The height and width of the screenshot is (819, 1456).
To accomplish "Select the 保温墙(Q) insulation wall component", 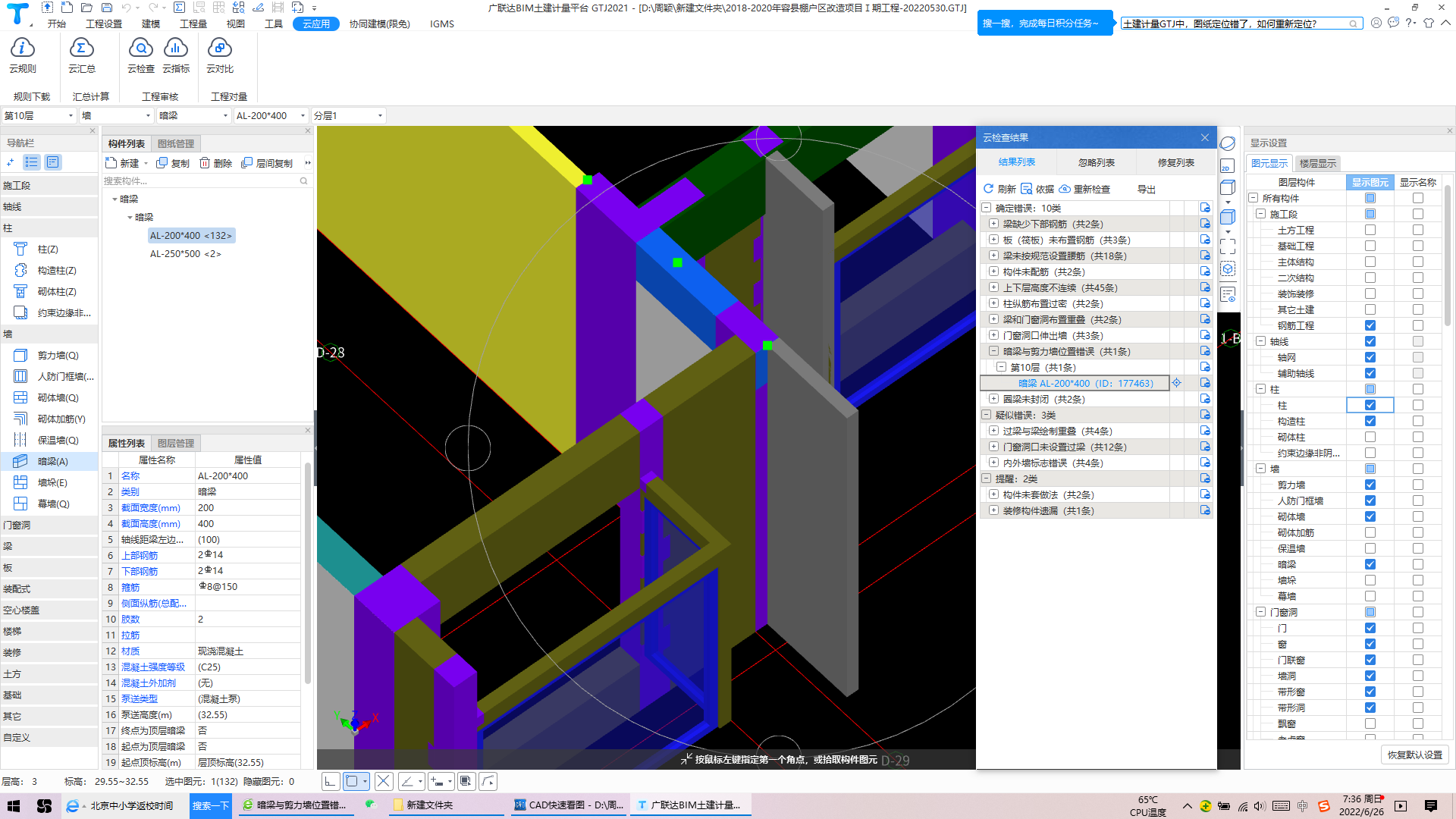I will (x=58, y=441).
